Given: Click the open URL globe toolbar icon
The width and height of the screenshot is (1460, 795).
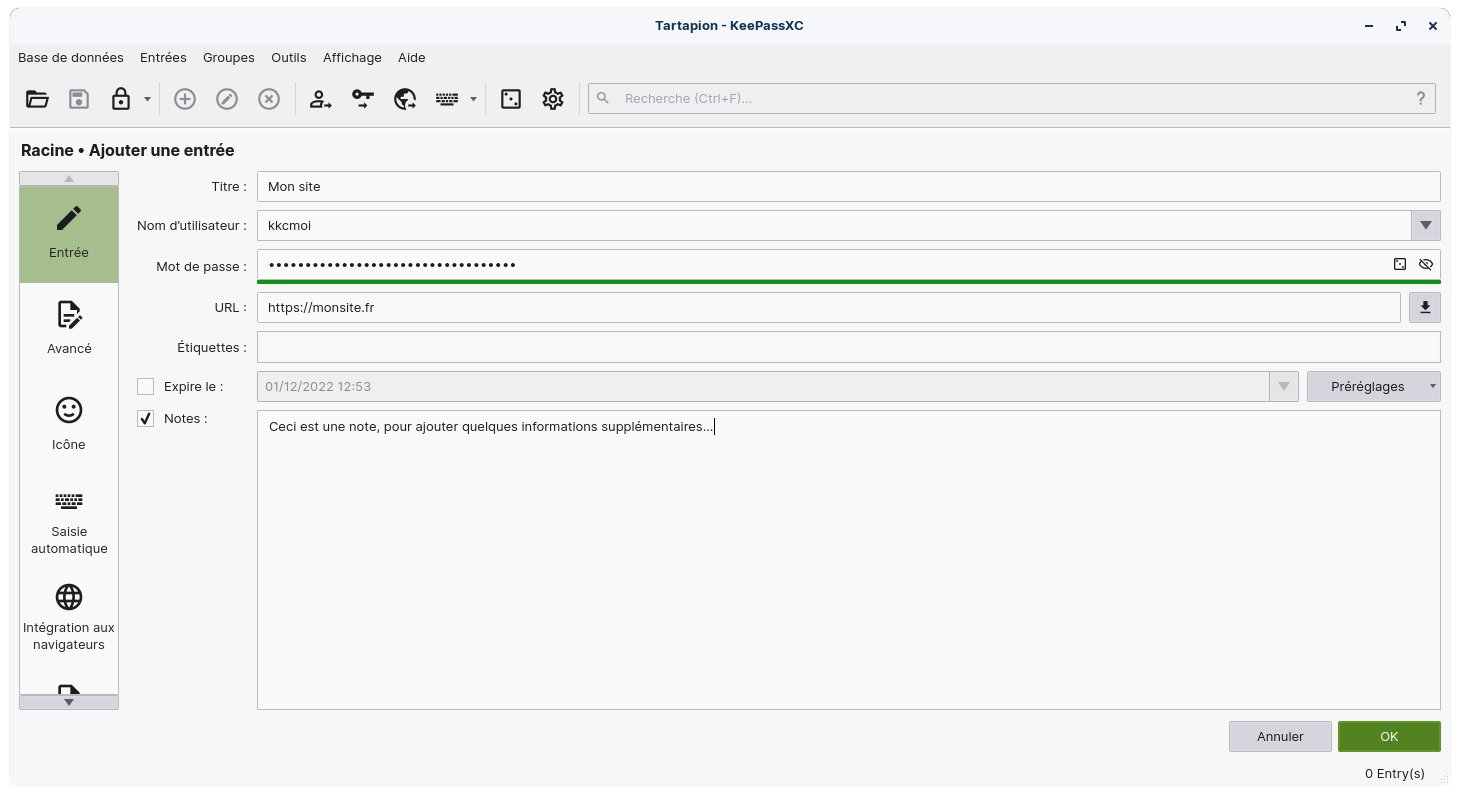Looking at the screenshot, I should (405, 98).
